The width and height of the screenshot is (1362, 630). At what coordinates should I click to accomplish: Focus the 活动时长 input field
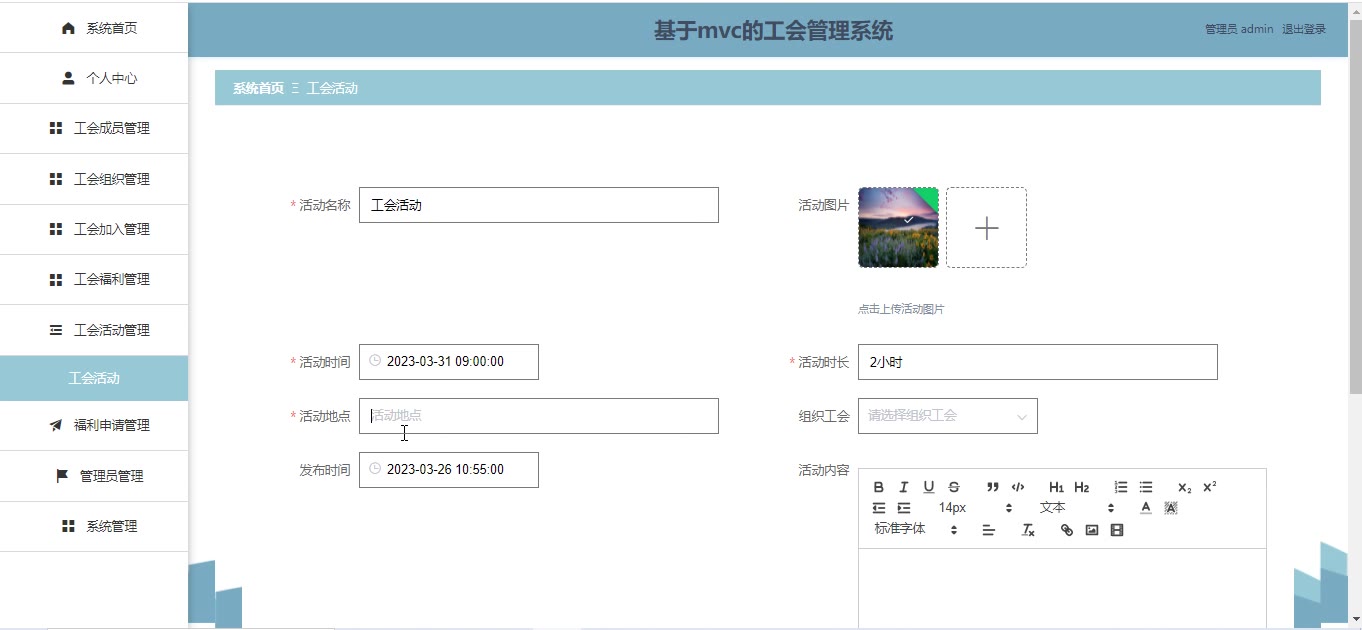point(1037,362)
